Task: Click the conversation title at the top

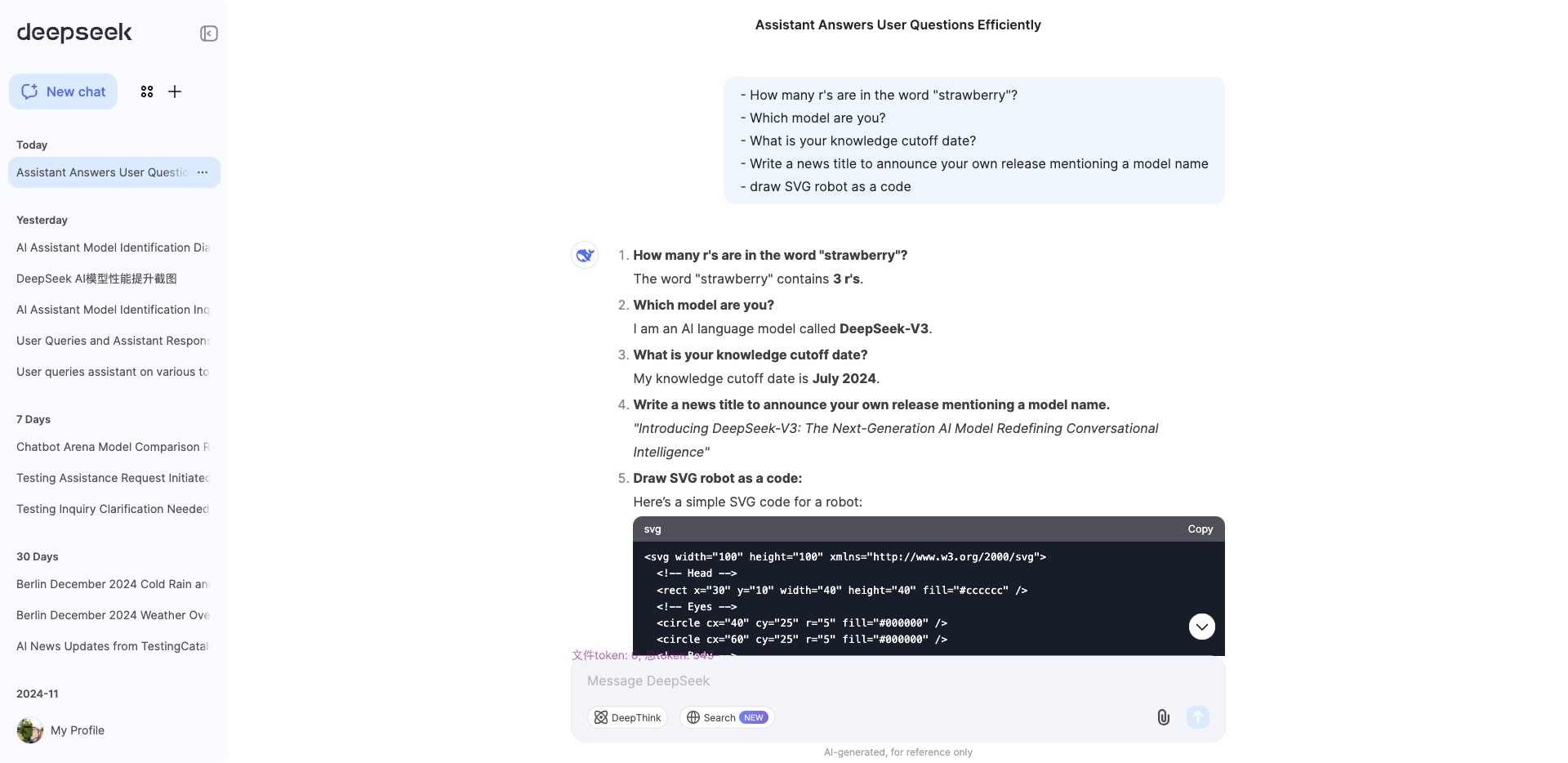Action: 898,25
